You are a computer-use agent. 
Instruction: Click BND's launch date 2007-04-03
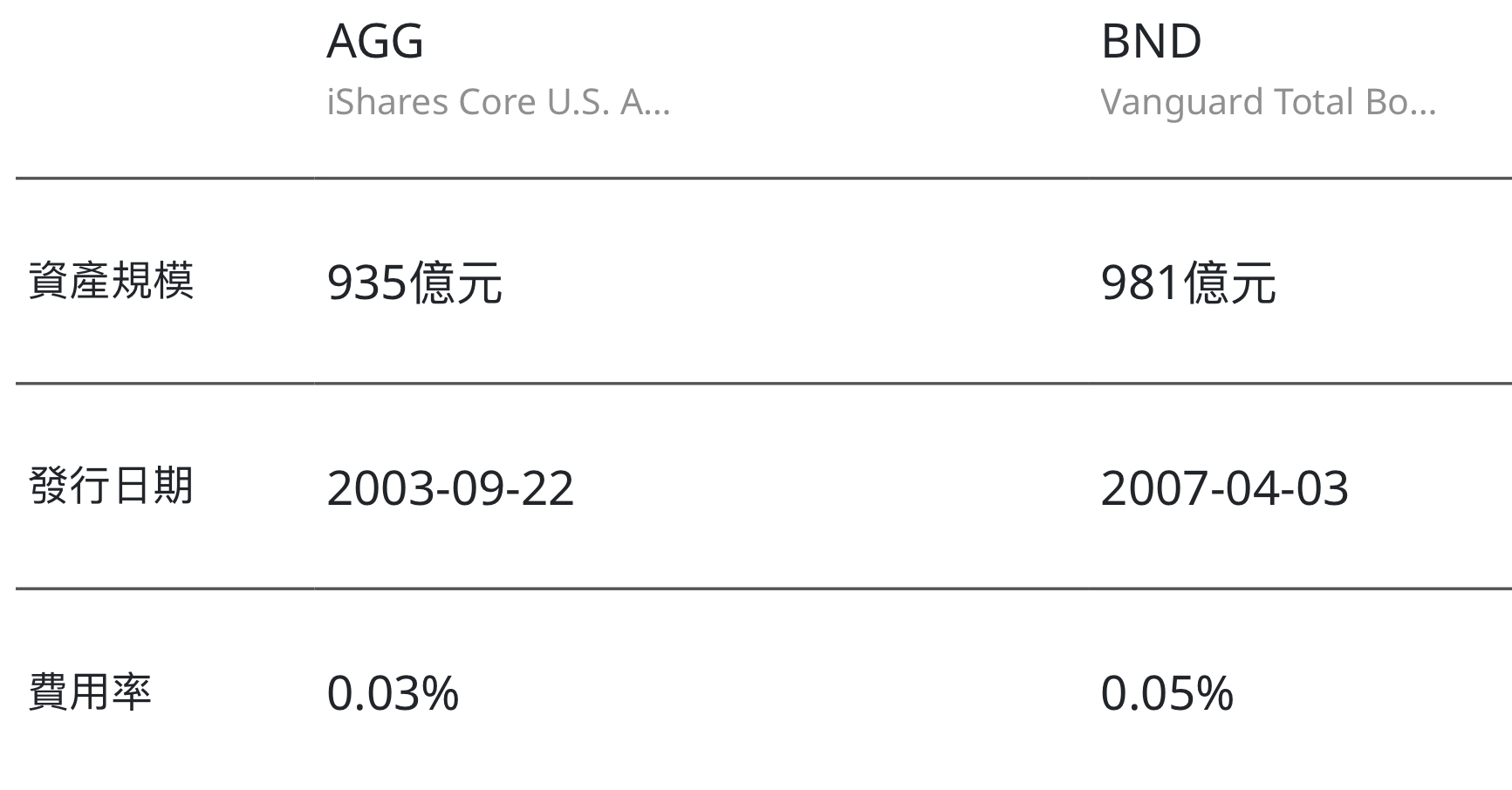pos(1224,488)
